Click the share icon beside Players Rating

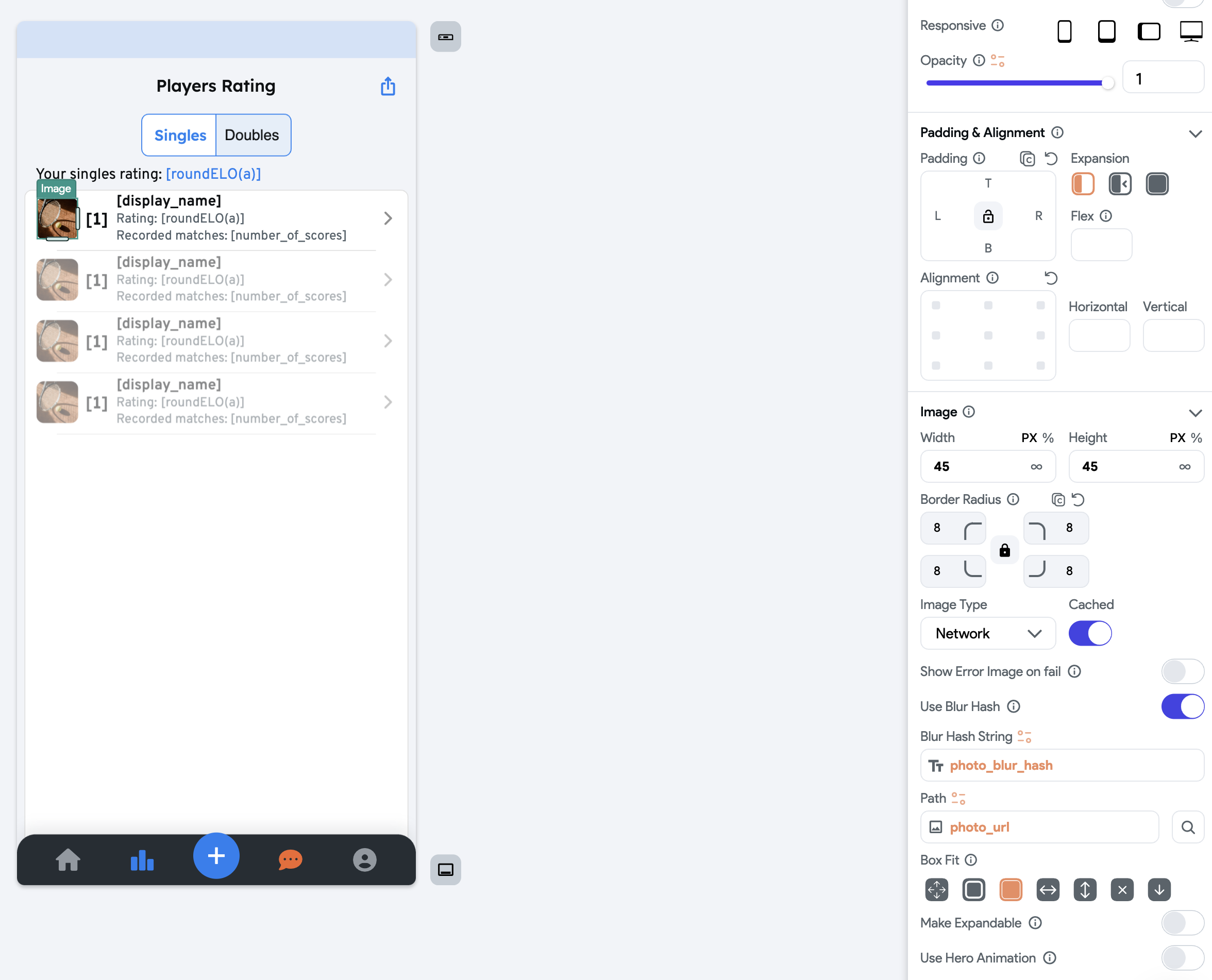[x=388, y=87]
